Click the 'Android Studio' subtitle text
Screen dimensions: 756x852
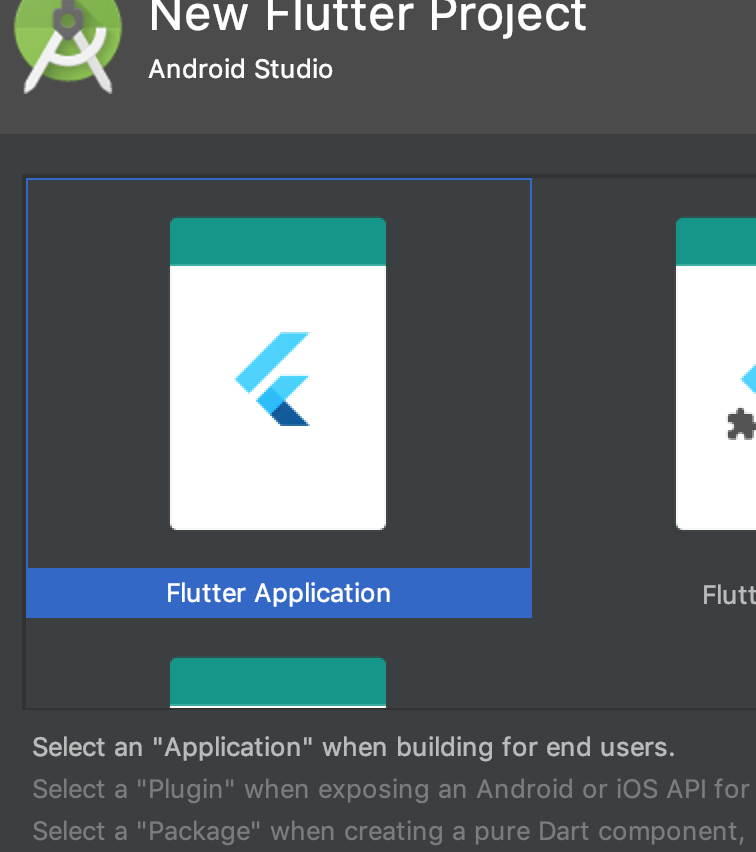click(x=241, y=69)
